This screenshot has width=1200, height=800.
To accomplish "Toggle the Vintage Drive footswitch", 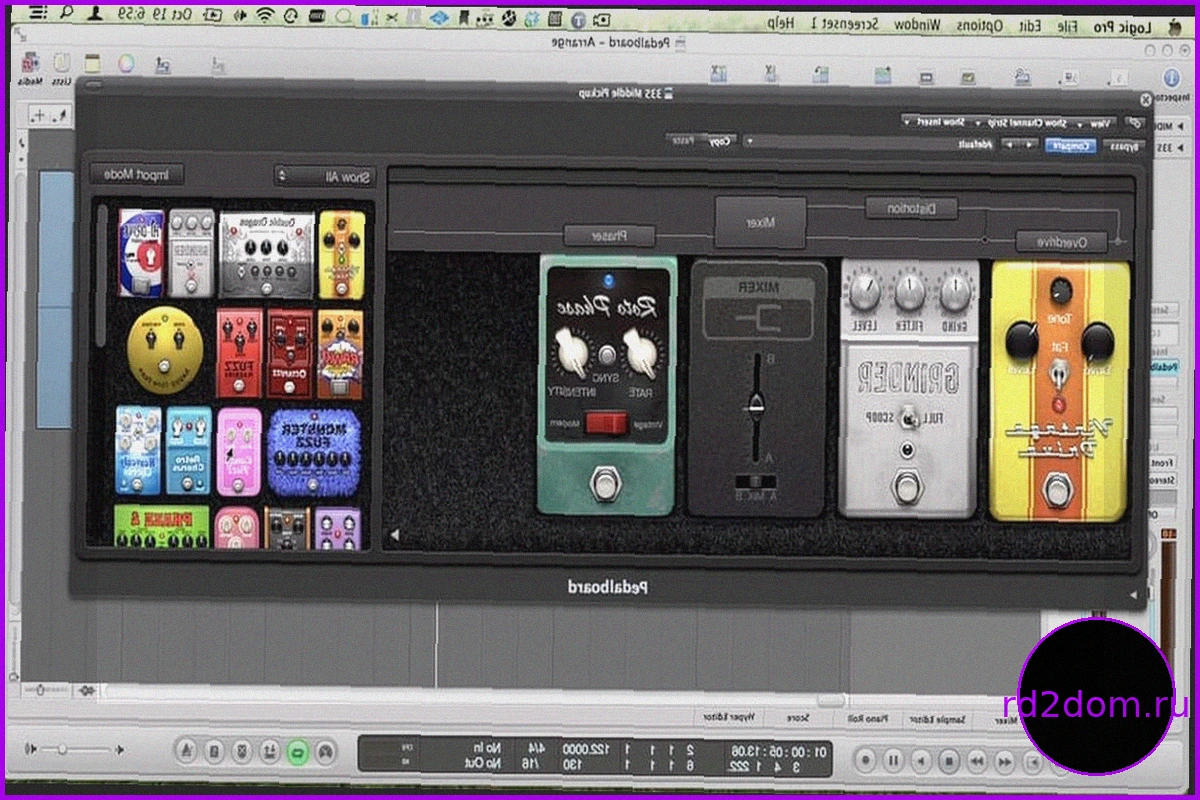I will (x=1056, y=492).
